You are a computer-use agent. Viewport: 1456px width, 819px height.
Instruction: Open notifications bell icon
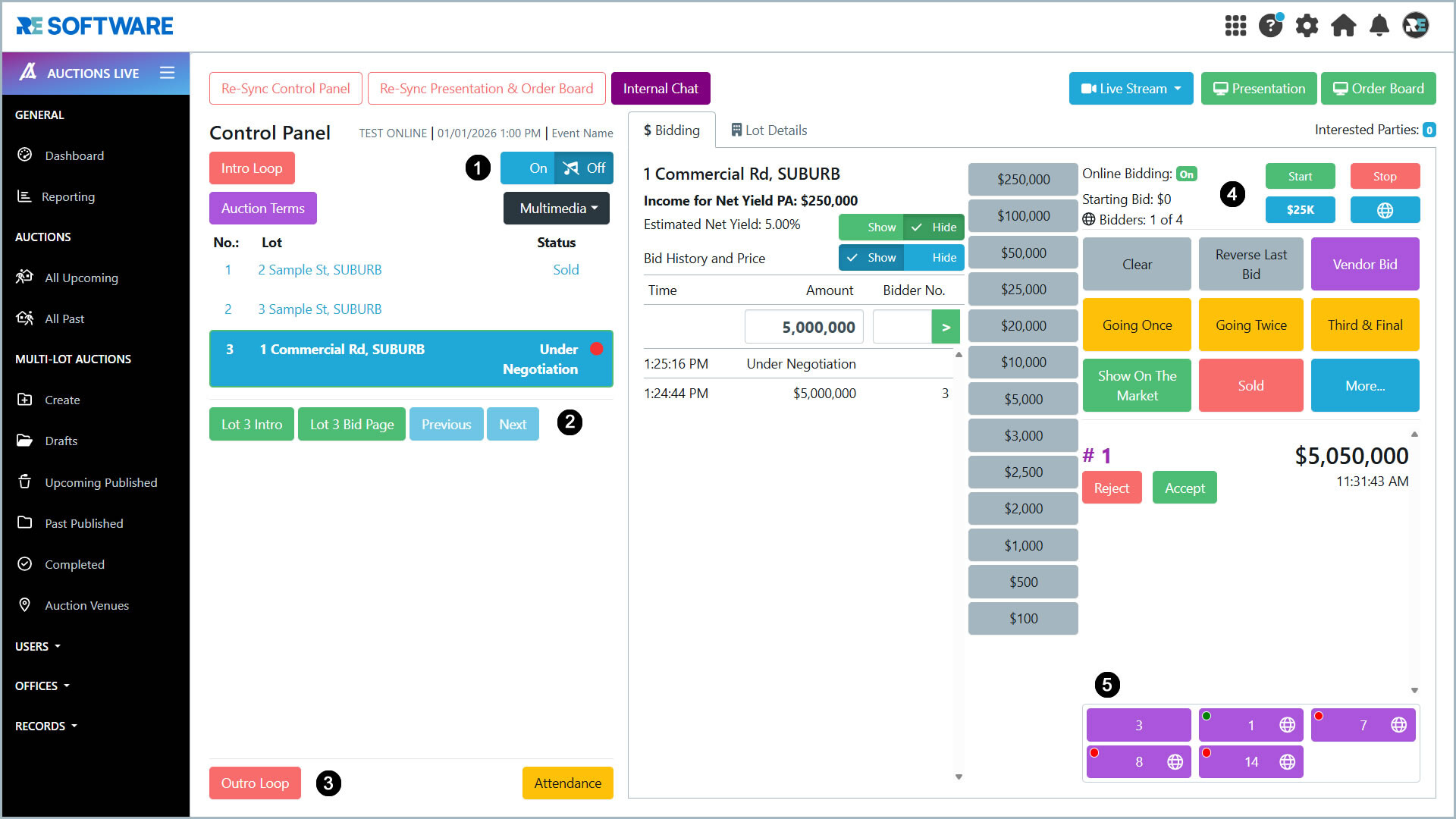tap(1379, 26)
